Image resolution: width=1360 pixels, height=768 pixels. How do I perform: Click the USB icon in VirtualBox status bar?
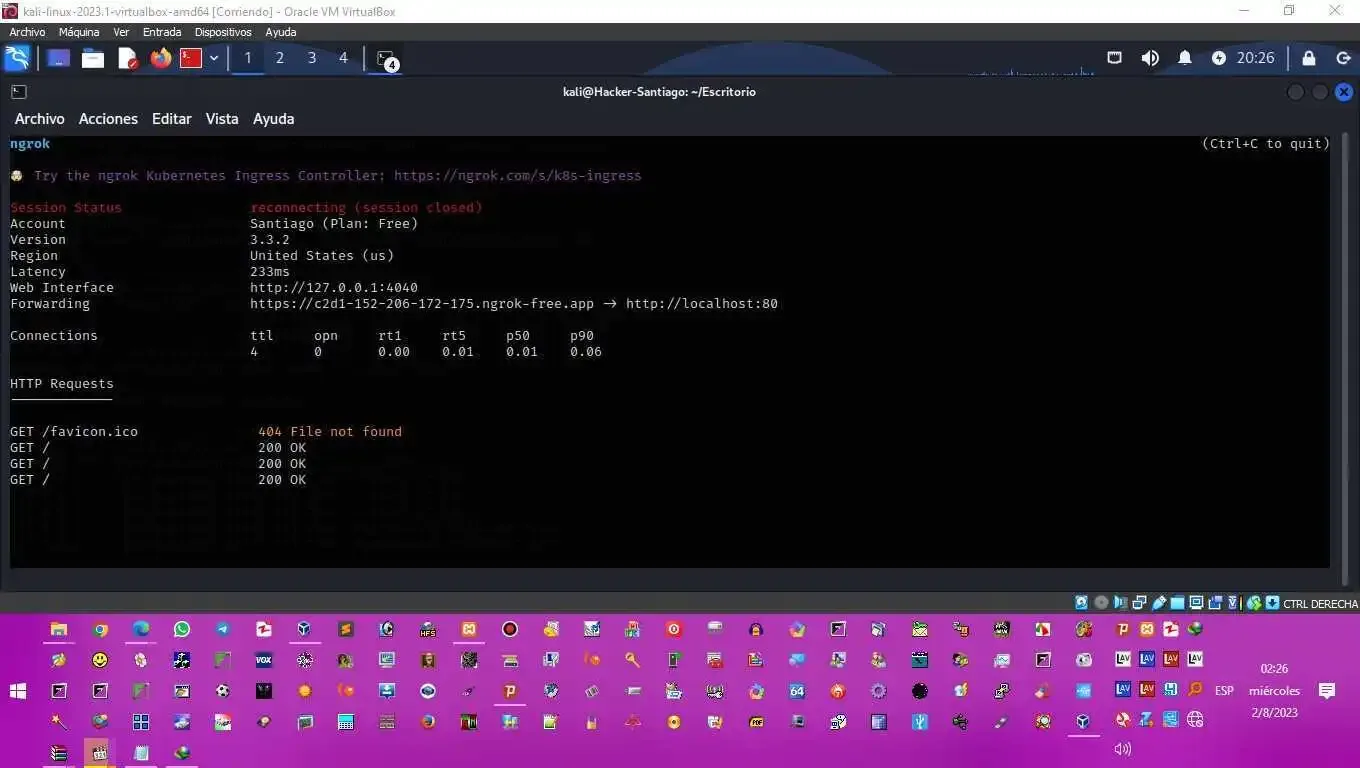pyautogui.click(x=1160, y=603)
